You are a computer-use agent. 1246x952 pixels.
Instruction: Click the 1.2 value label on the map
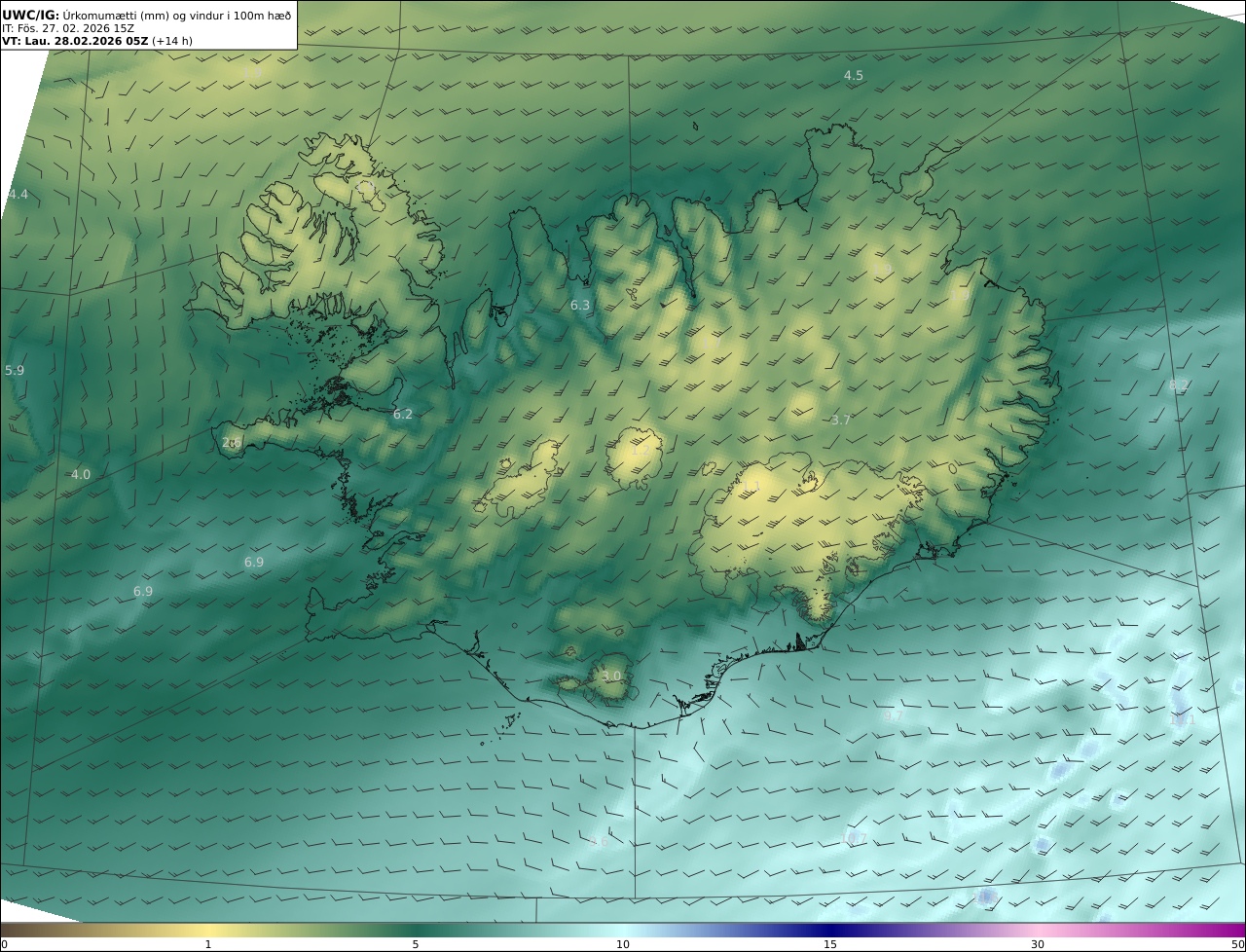tap(640, 451)
